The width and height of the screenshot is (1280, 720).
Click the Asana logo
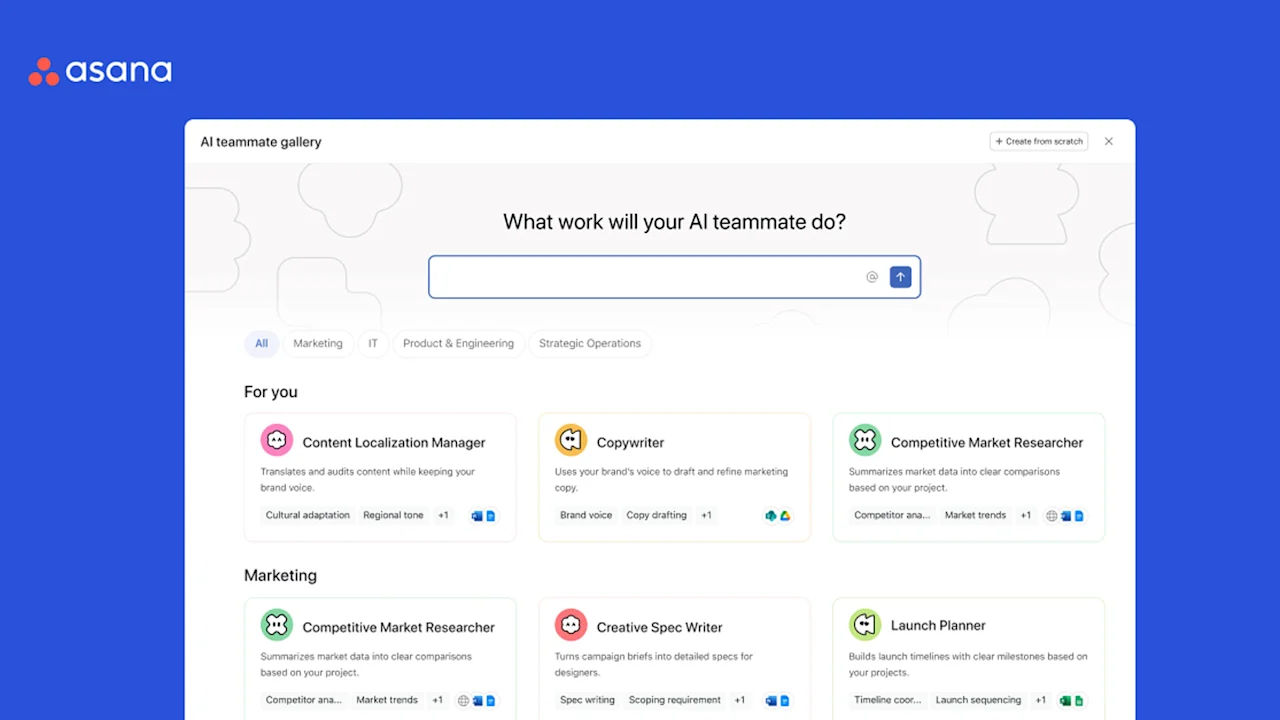(x=99, y=70)
